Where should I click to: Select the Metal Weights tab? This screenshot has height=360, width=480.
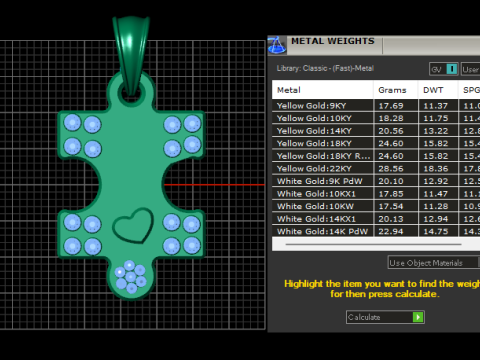click(333, 41)
